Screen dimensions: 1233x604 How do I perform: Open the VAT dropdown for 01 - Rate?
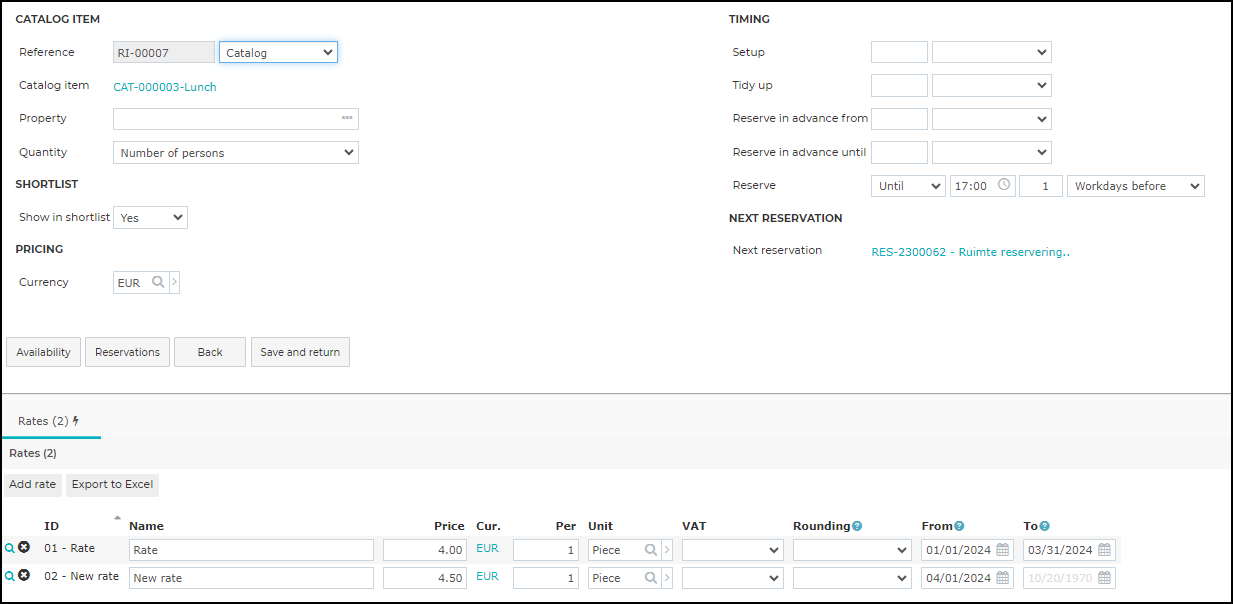(x=732, y=550)
